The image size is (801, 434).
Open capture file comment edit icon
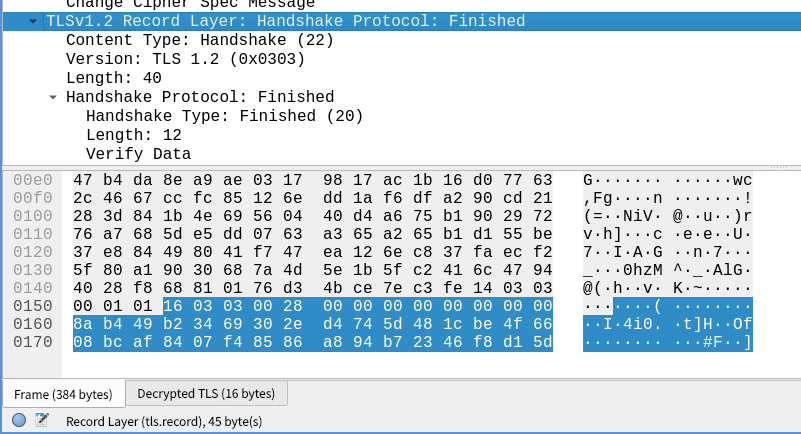click(42, 420)
